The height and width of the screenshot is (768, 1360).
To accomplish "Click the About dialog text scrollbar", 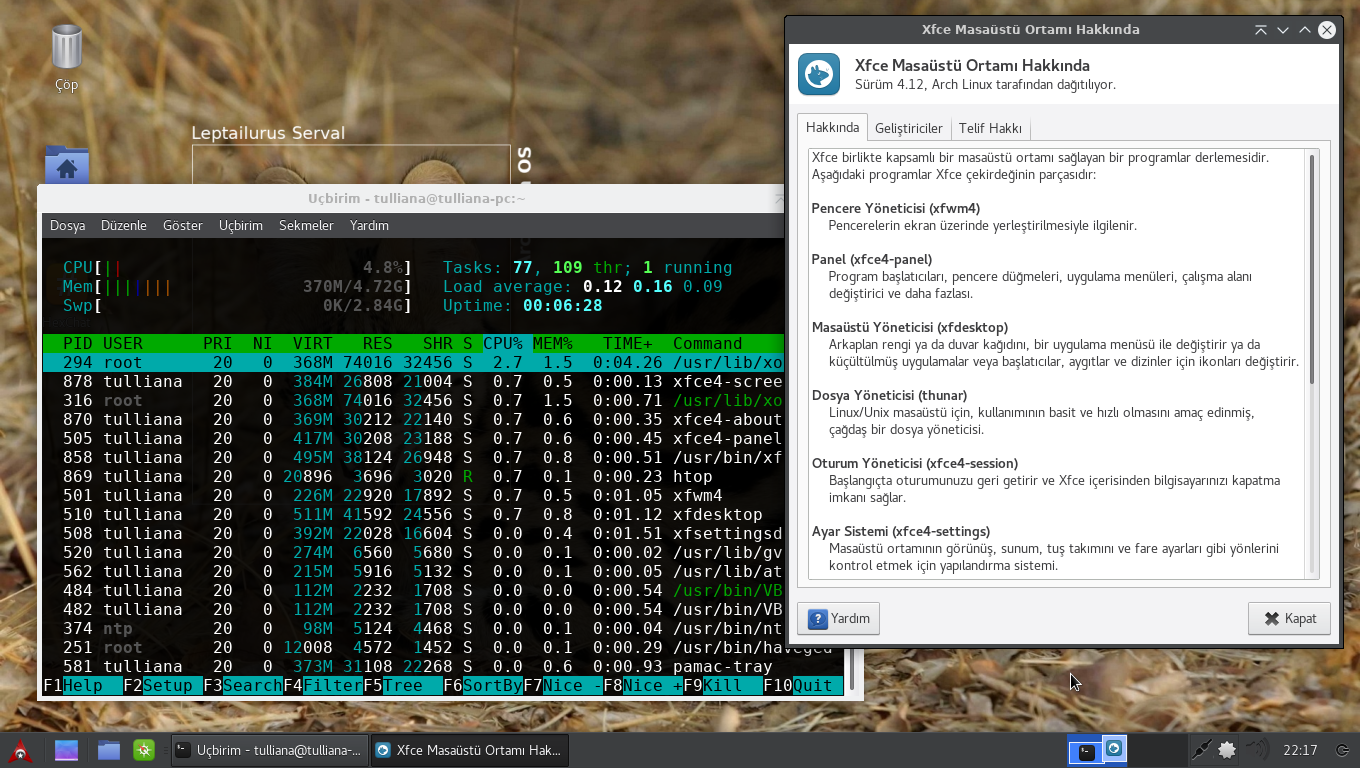I will [1312, 270].
